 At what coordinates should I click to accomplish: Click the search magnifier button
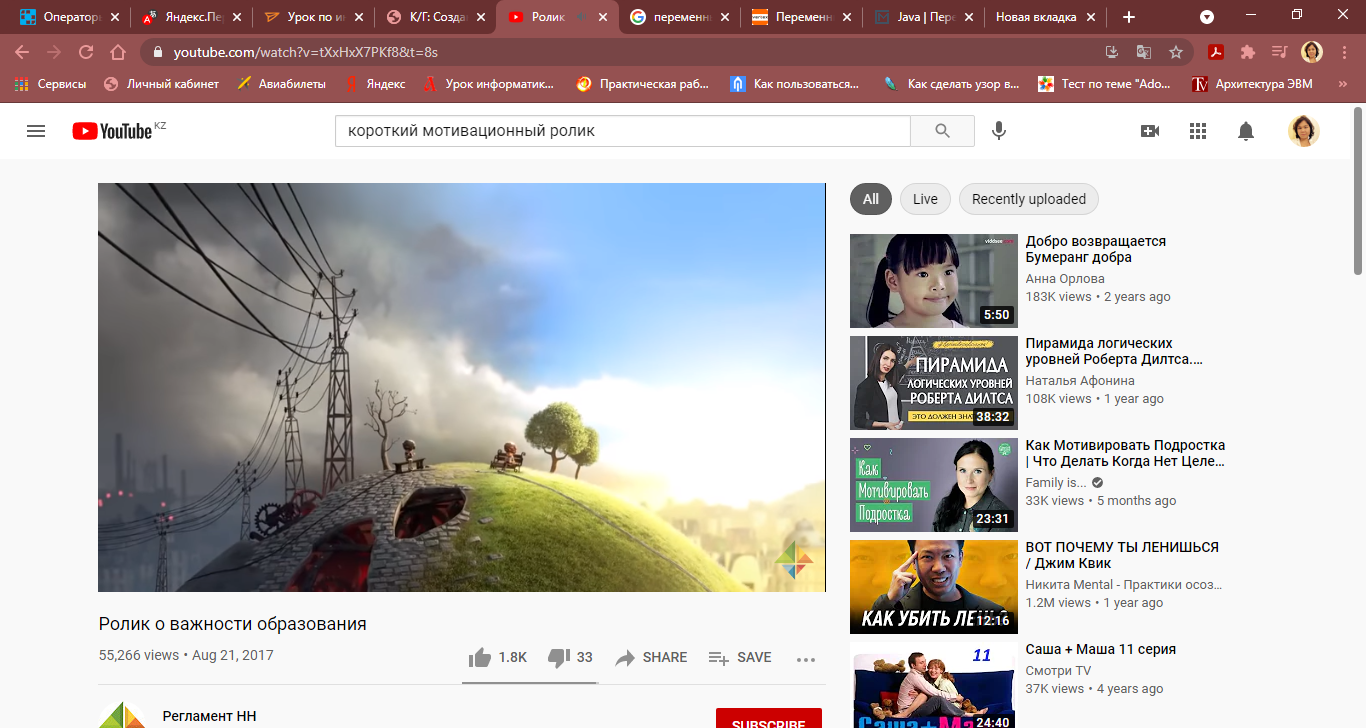942,131
